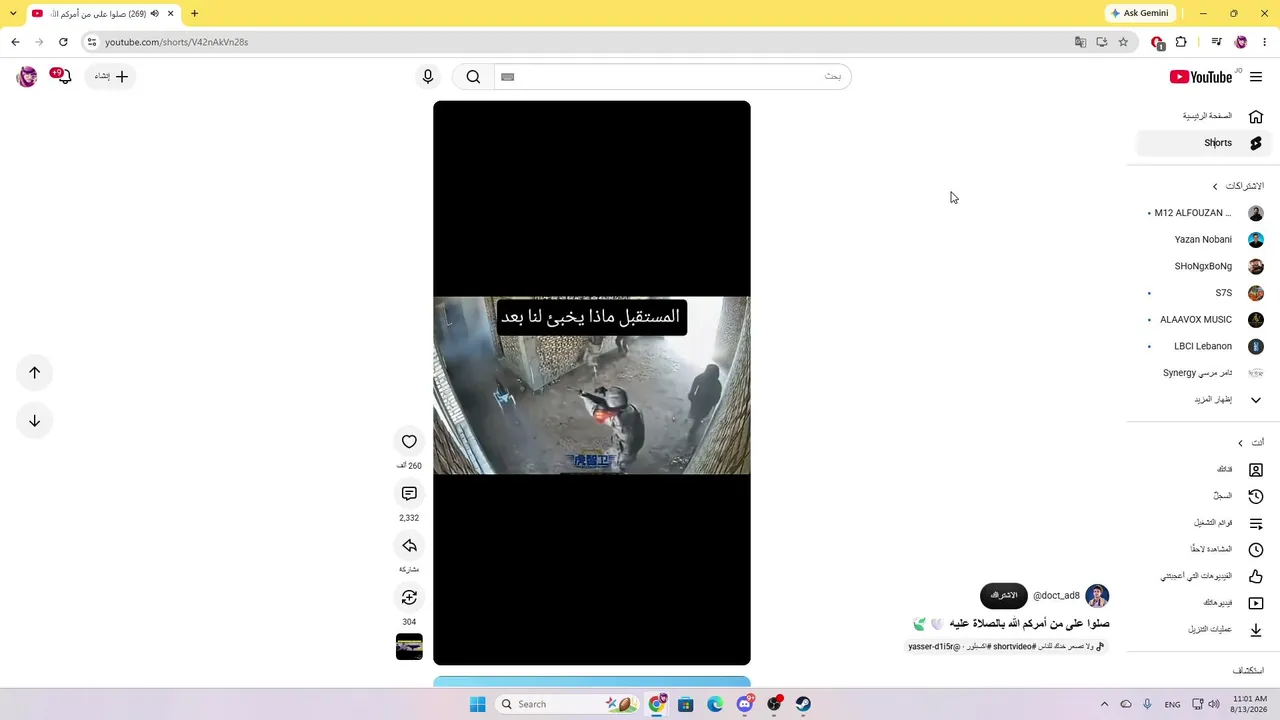Open the Extensions puzzle icon
1280x720 pixels.
pyautogui.click(x=1181, y=42)
